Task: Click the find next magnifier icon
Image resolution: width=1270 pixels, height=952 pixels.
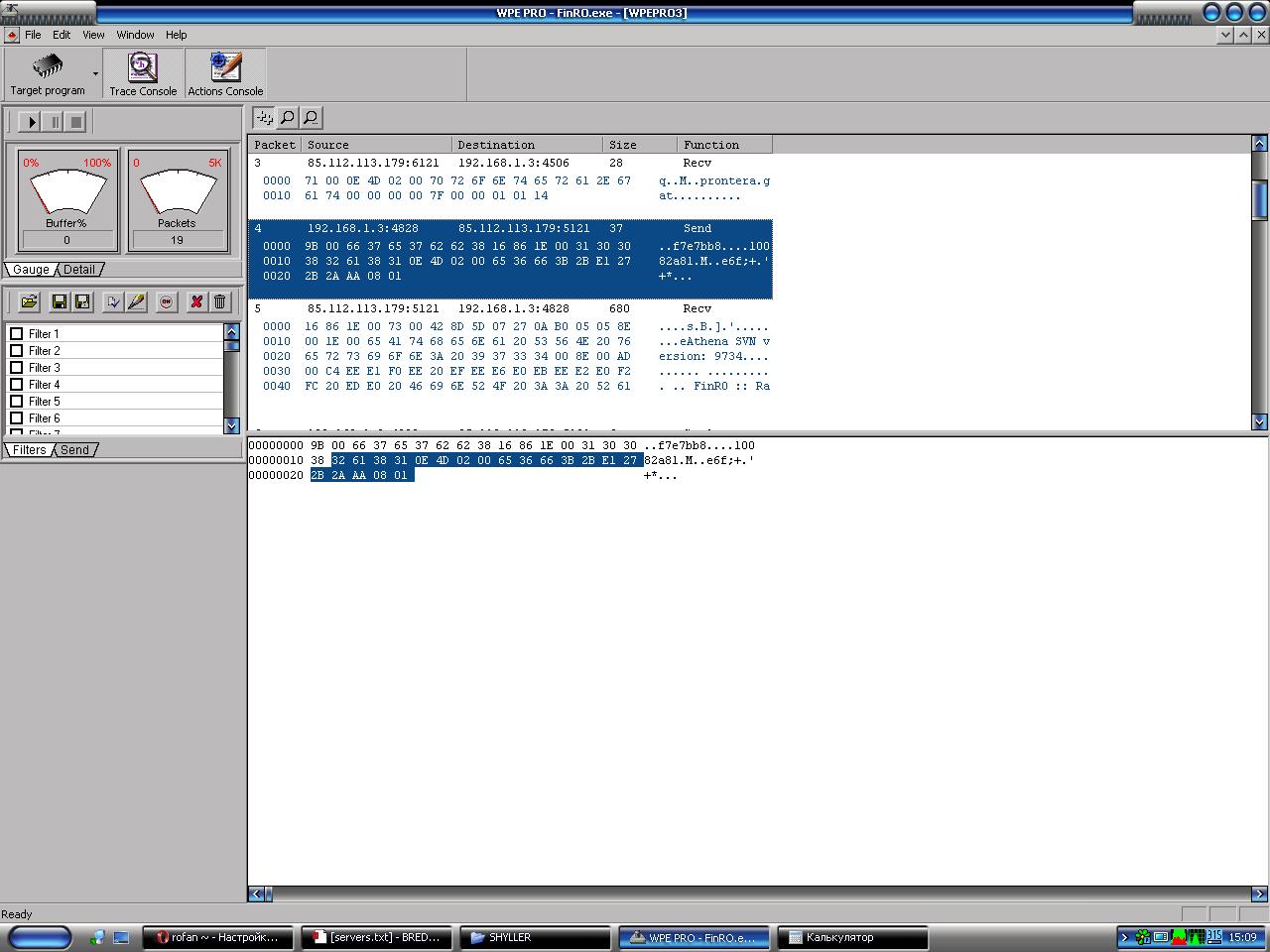Action: pos(311,118)
